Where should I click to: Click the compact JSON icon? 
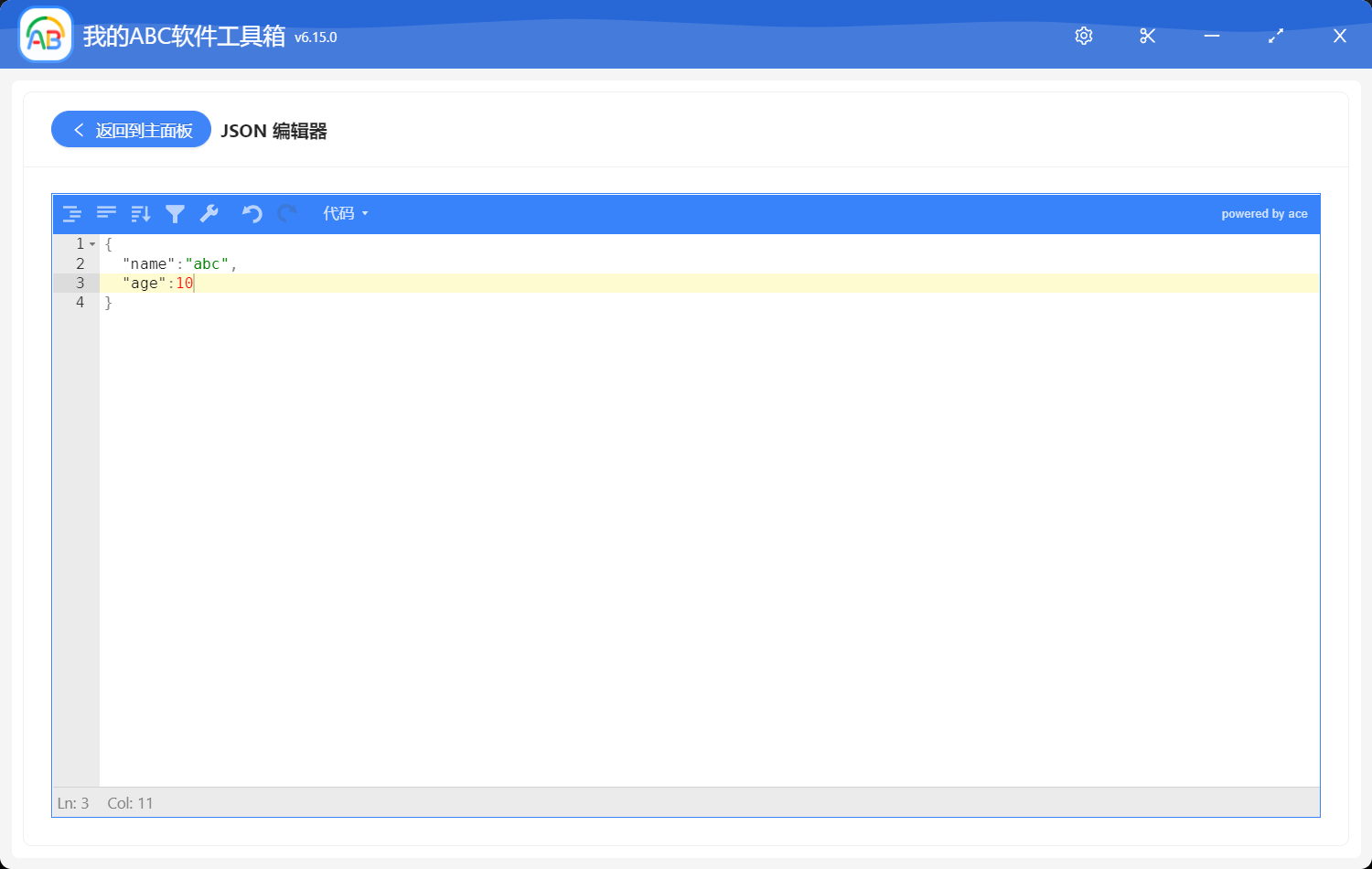[106, 214]
